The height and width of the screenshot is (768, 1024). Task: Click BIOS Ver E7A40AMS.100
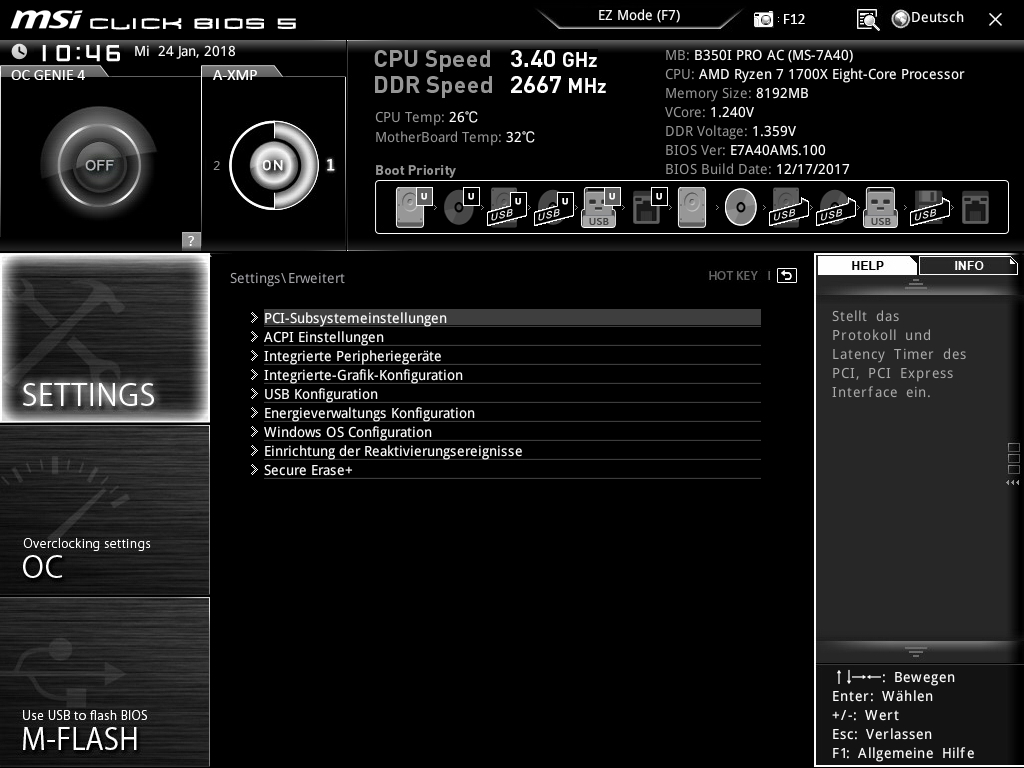pos(745,150)
